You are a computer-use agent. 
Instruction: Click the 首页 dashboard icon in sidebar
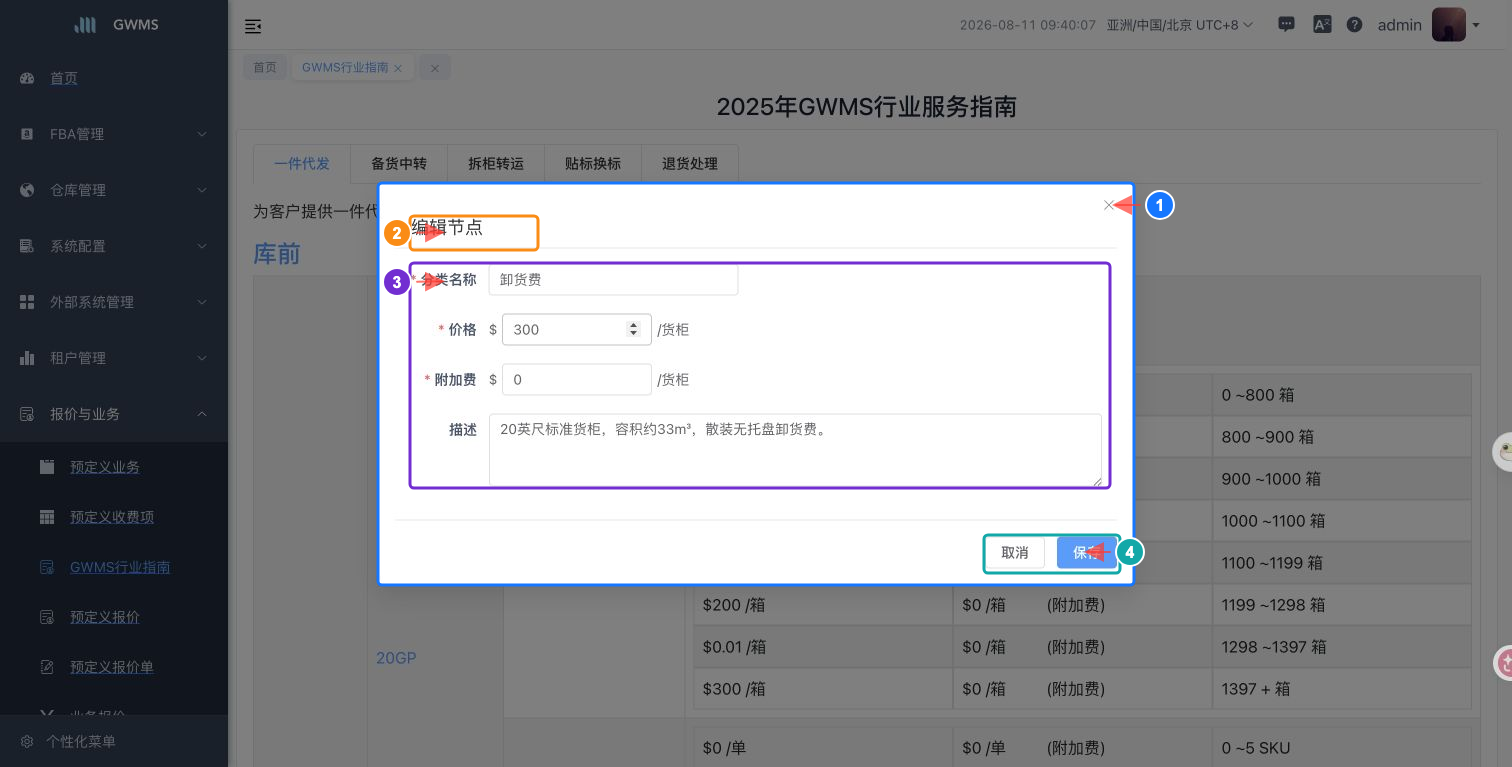coord(27,78)
